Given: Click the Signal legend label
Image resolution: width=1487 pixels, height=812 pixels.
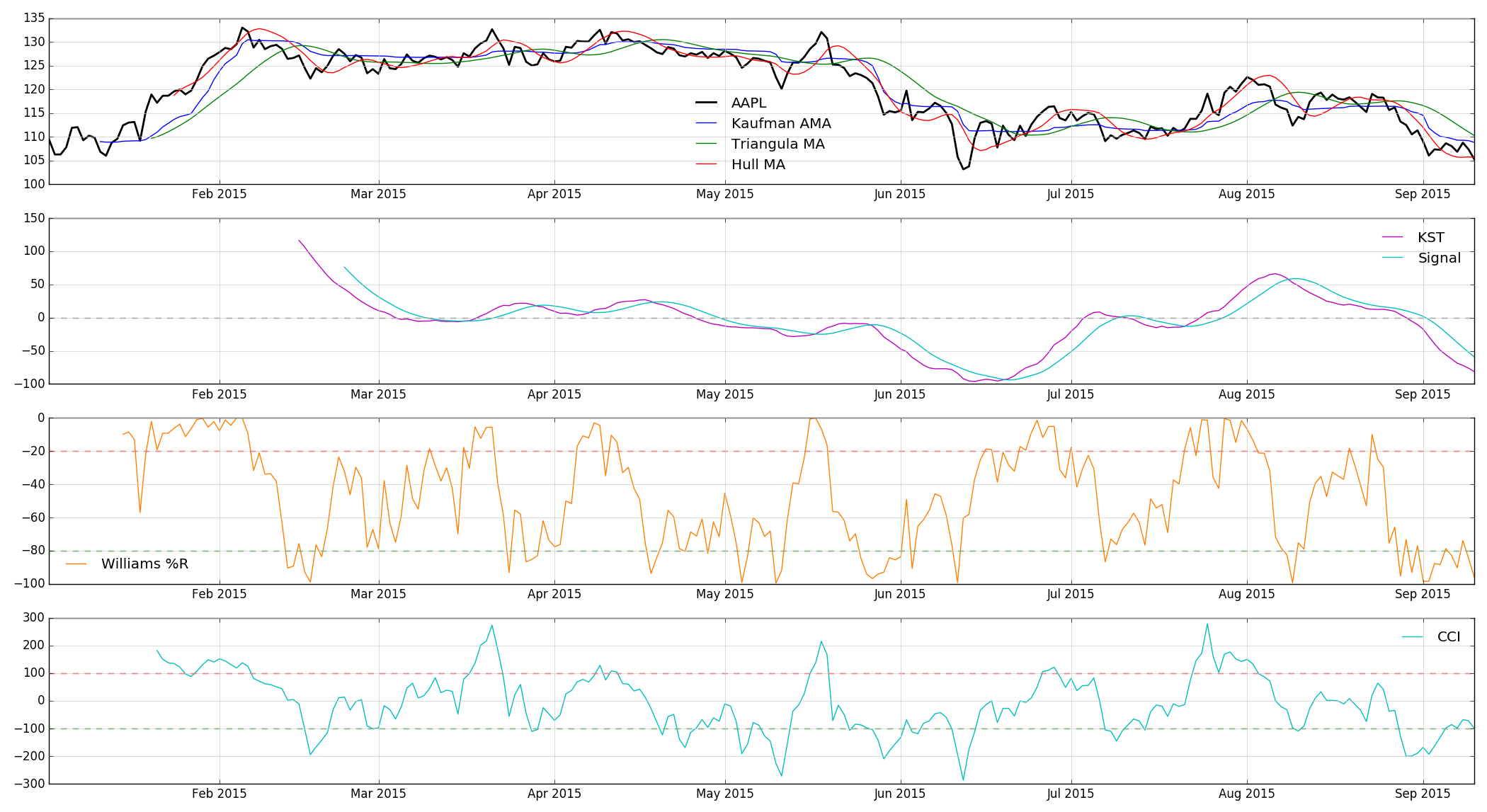Looking at the screenshot, I should [x=1439, y=258].
